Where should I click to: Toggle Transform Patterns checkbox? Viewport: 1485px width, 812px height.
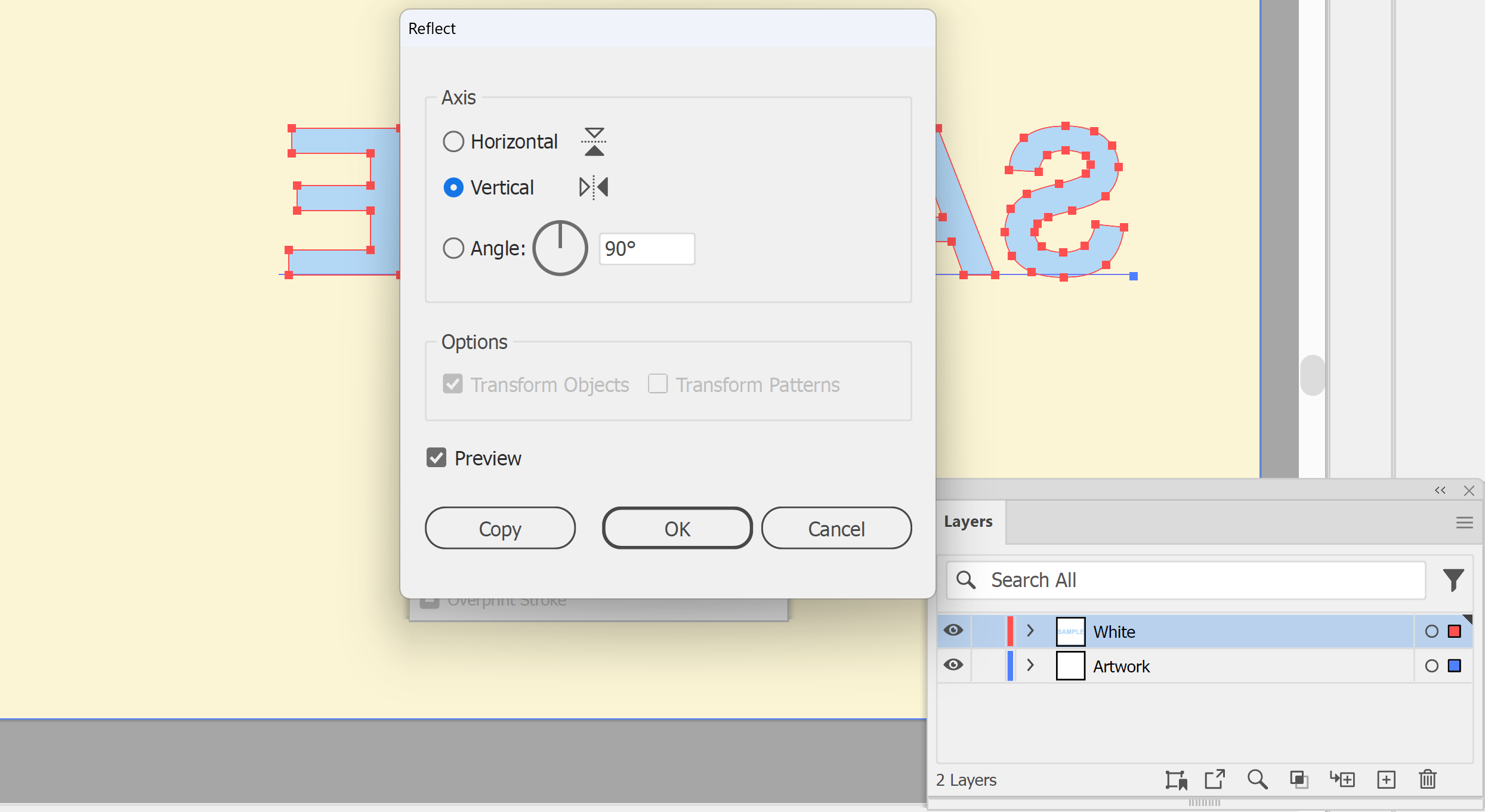[657, 384]
